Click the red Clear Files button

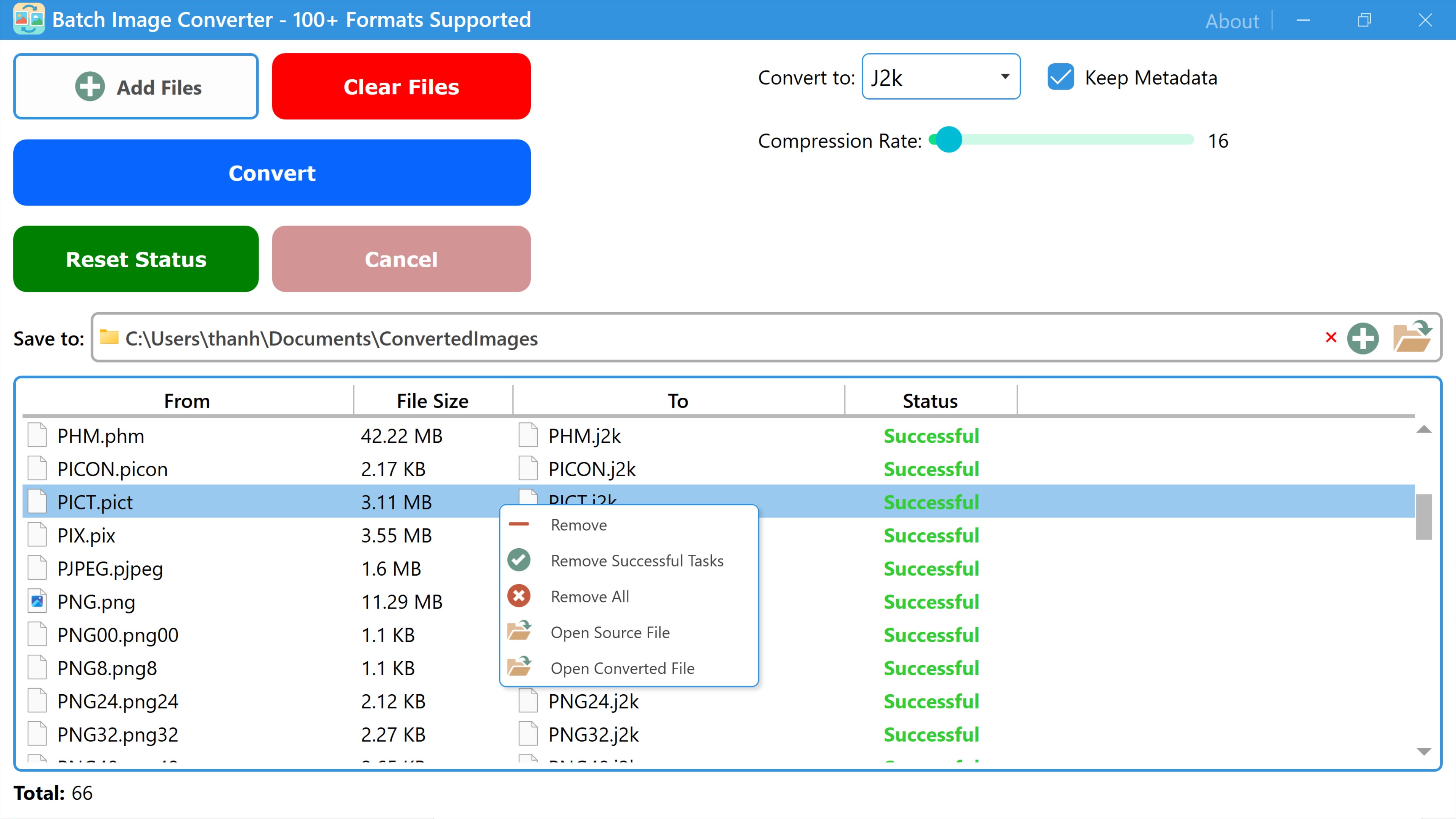pyautogui.click(x=401, y=86)
